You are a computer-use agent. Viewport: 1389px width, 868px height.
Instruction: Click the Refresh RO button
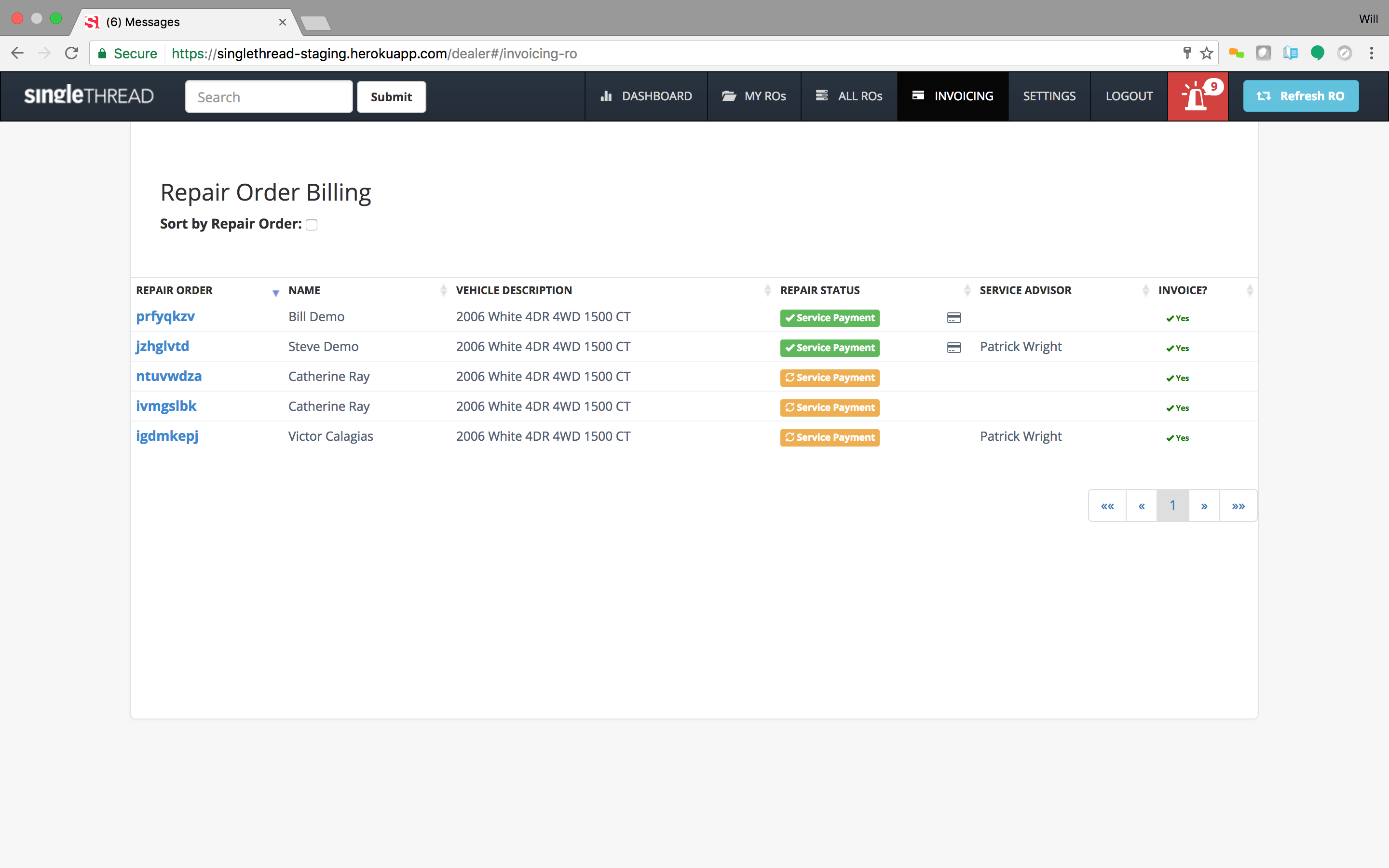[1301, 96]
